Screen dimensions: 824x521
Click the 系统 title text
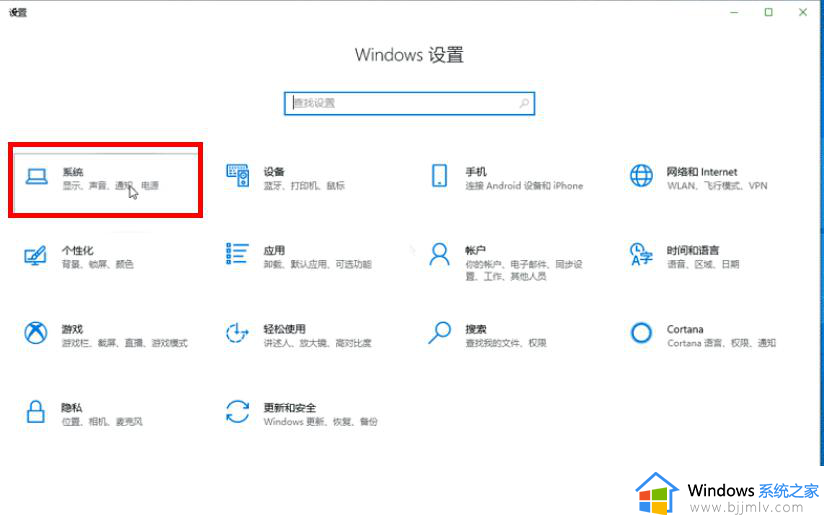[73, 172]
